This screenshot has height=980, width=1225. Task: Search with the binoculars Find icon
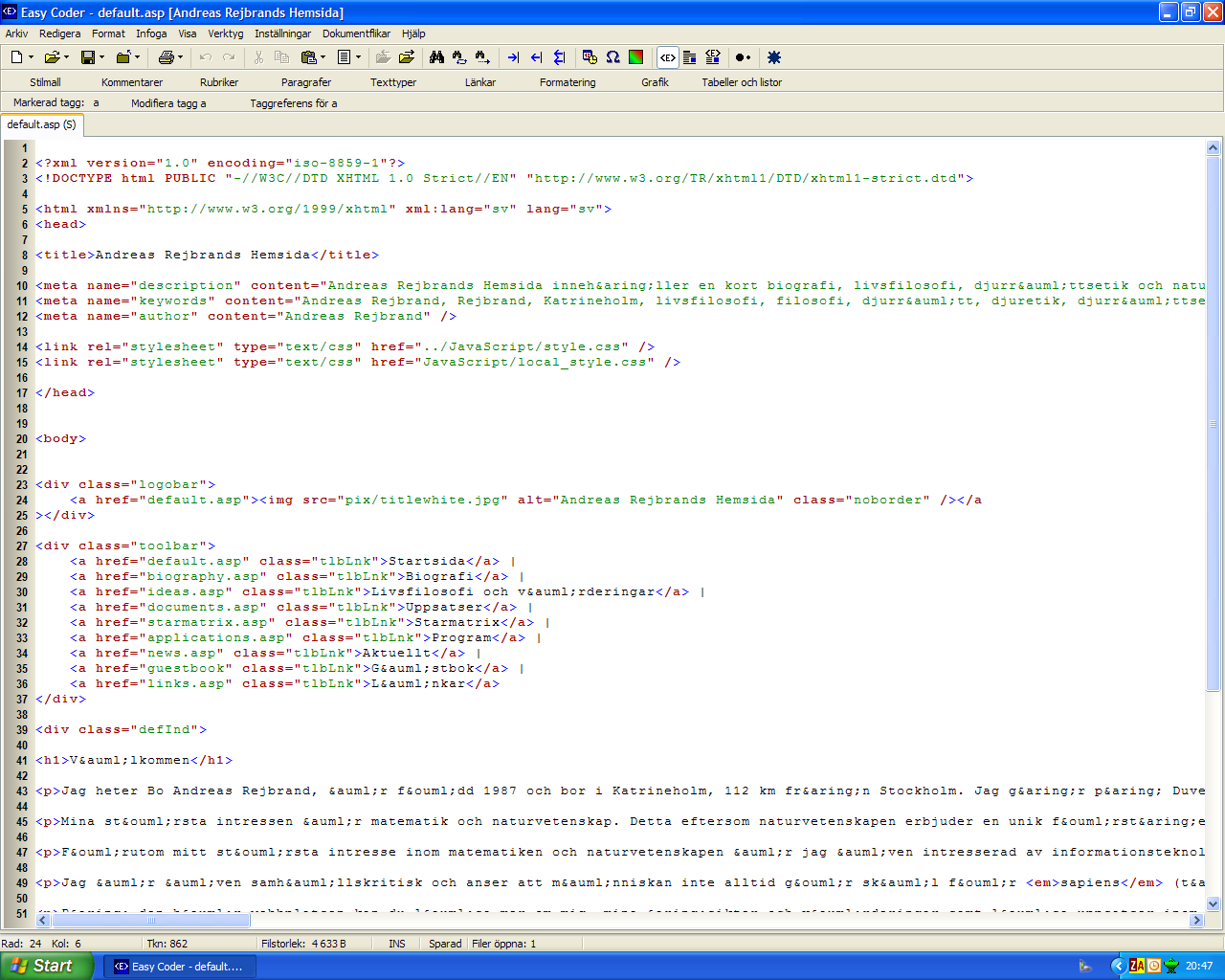click(436, 57)
